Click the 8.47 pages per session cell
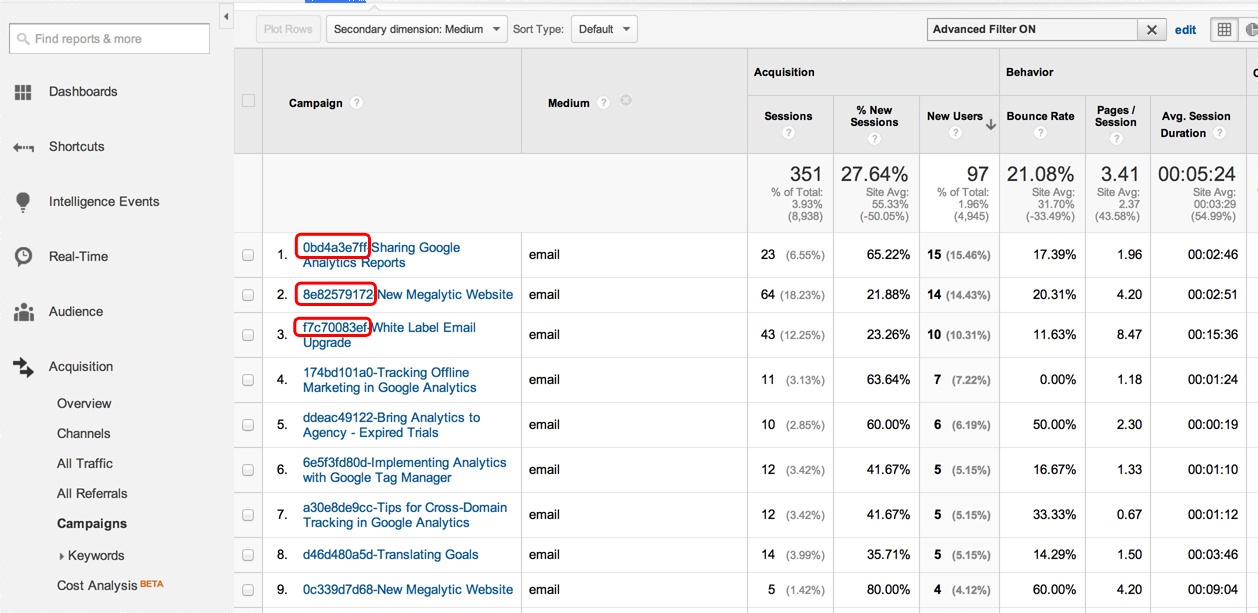The height and width of the screenshot is (613, 1258). (1129, 335)
